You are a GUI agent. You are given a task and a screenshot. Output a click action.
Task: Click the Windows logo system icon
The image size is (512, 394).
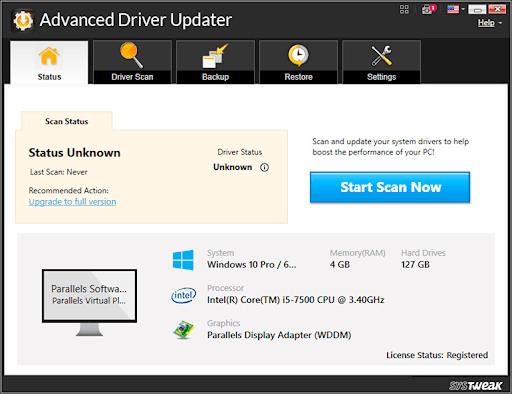(183, 260)
